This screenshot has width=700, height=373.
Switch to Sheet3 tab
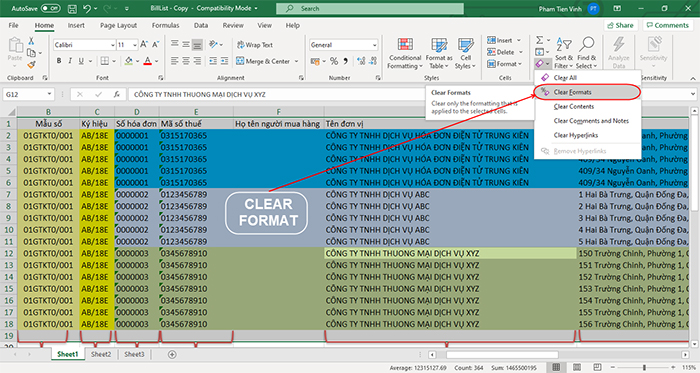(134, 354)
